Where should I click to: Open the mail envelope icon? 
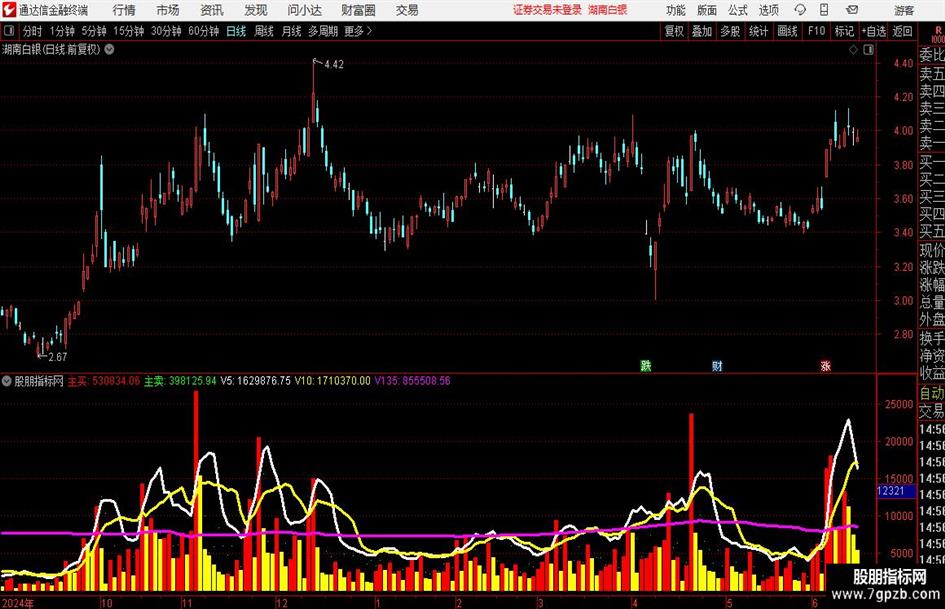pos(852,10)
